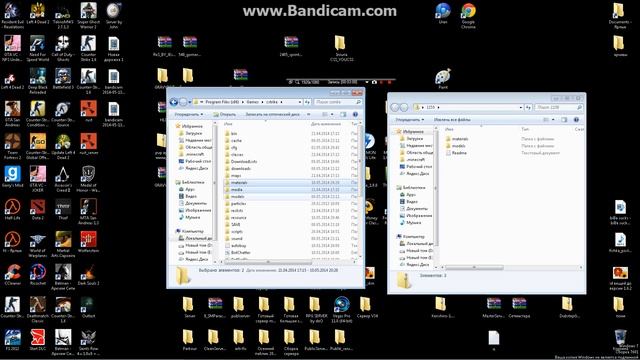Open Outlast desktop shortcut
This screenshot has width=640, height=360.
point(88,307)
